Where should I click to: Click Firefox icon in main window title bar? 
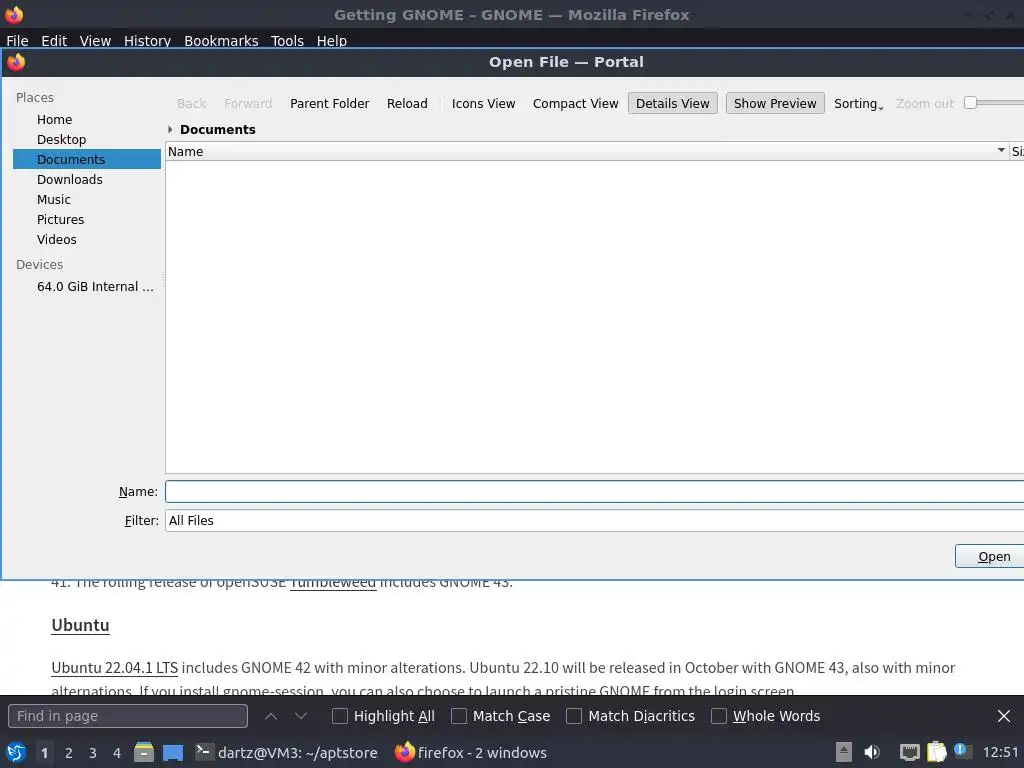[x=14, y=14]
